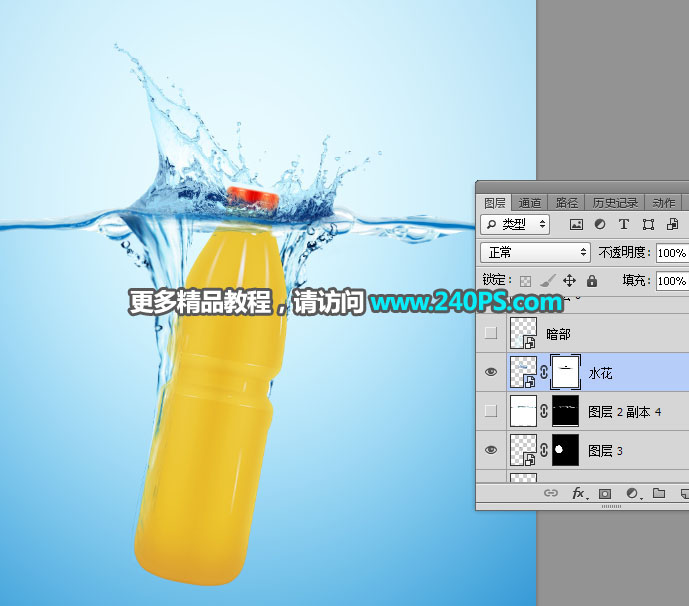Click the 填充 label
Screen dimensions: 689x606
[x=636, y=280]
